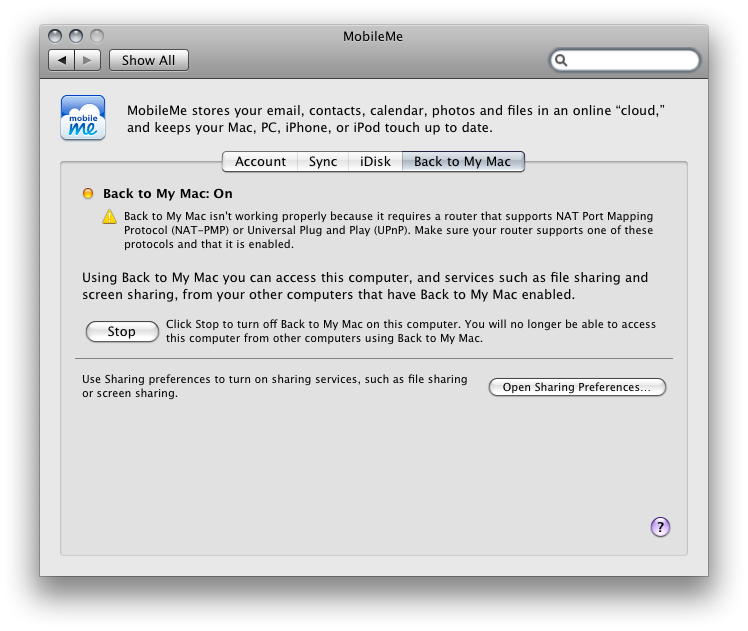The height and width of the screenshot is (631, 748).
Task: Stop Back to My Mac
Action: coord(122,331)
